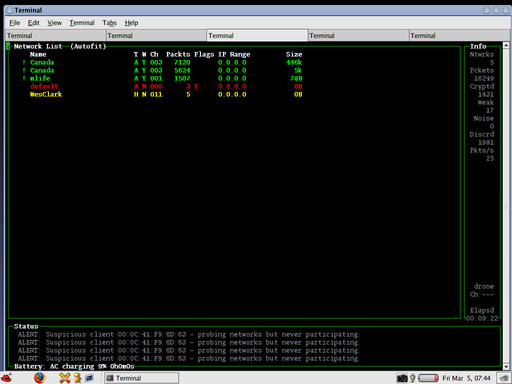This screenshot has width=512, height=384.
Task: Open the Tabs menu
Action: pos(109,23)
